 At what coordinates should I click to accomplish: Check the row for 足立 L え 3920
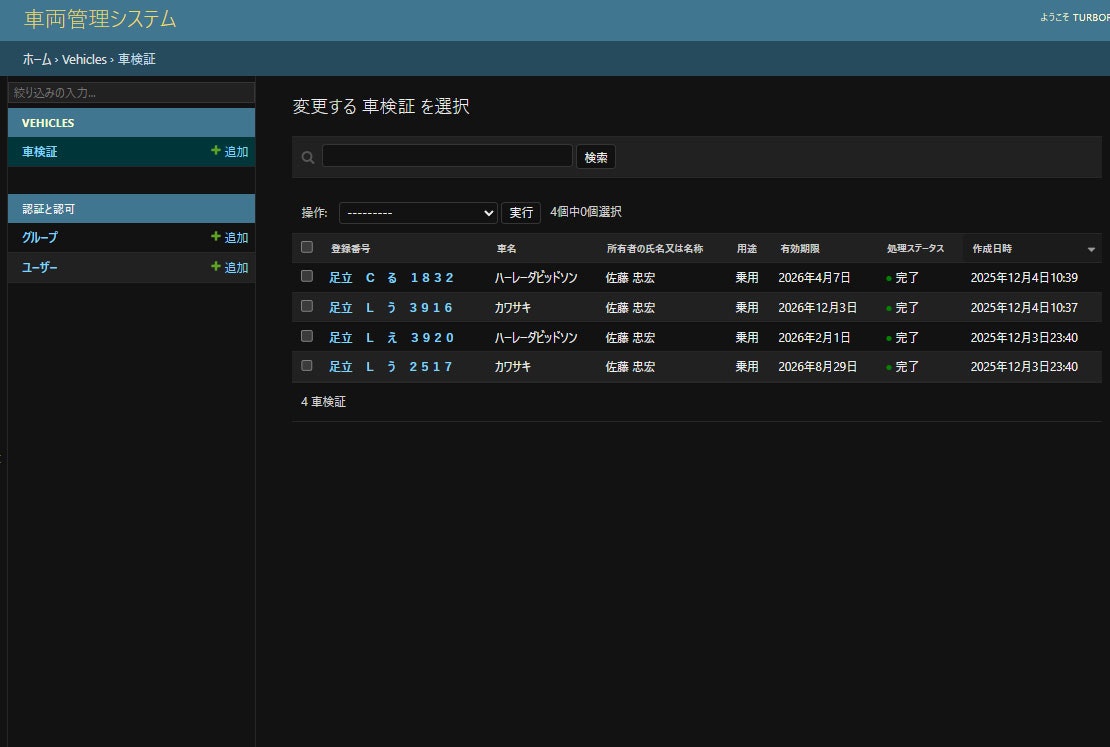307,336
